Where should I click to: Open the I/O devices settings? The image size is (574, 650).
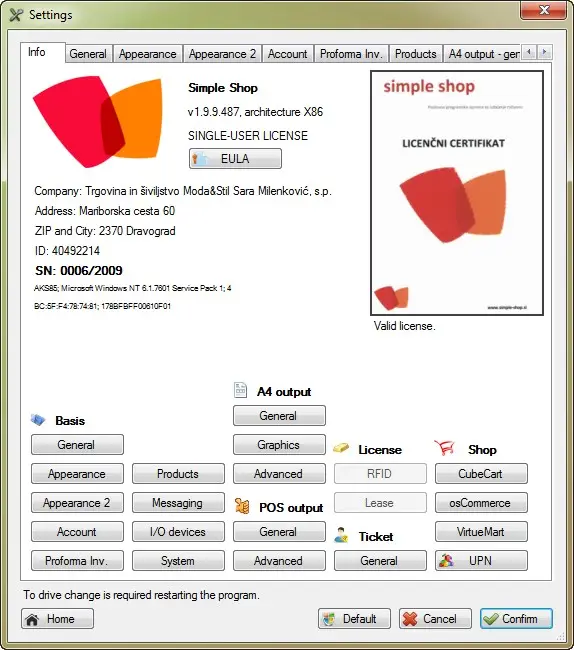(x=178, y=532)
